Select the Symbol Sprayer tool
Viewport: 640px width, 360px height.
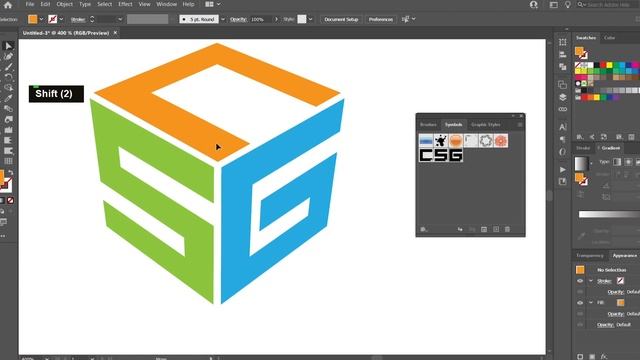8,119
